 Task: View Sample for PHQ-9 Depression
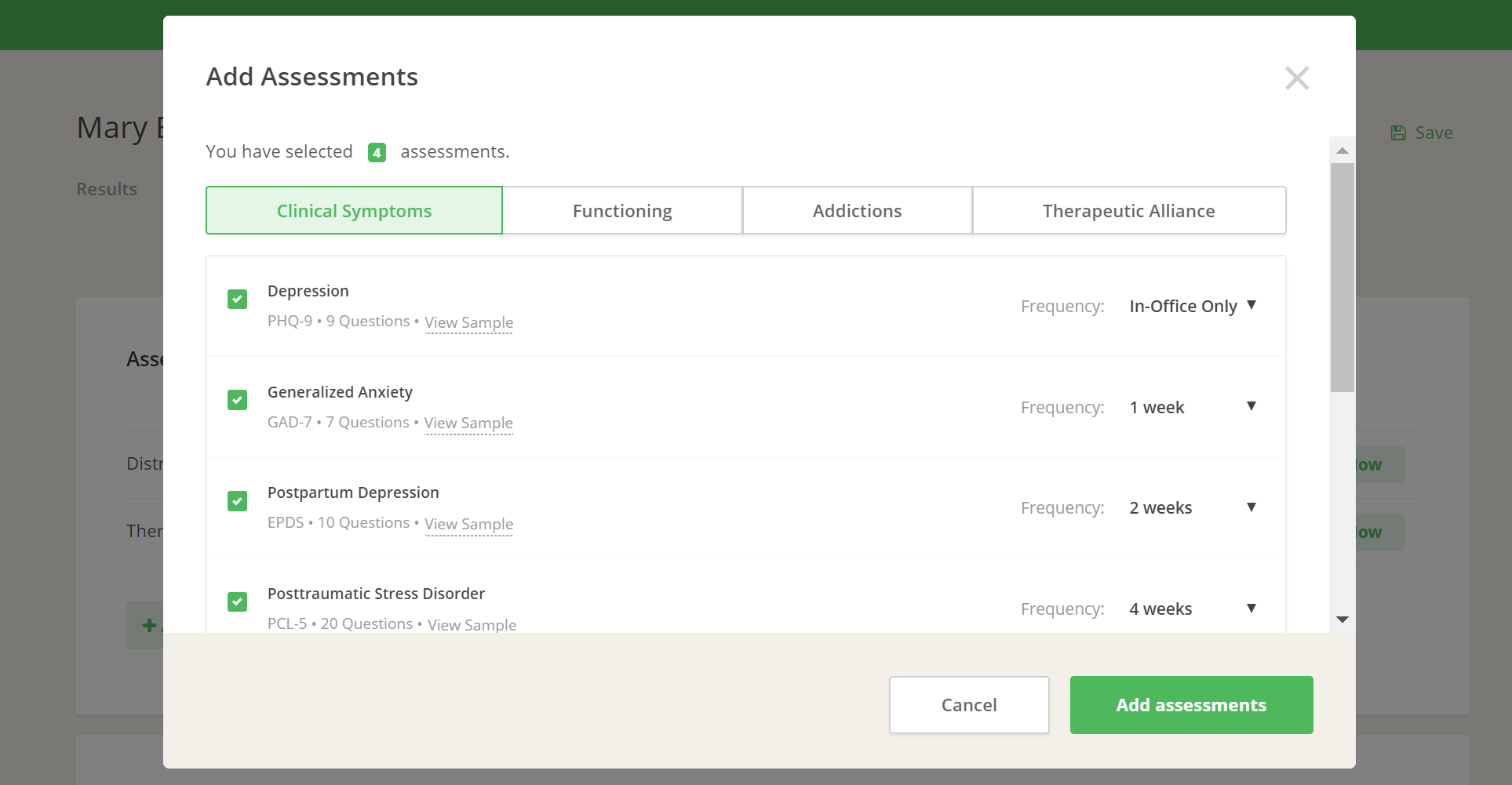click(468, 322)
